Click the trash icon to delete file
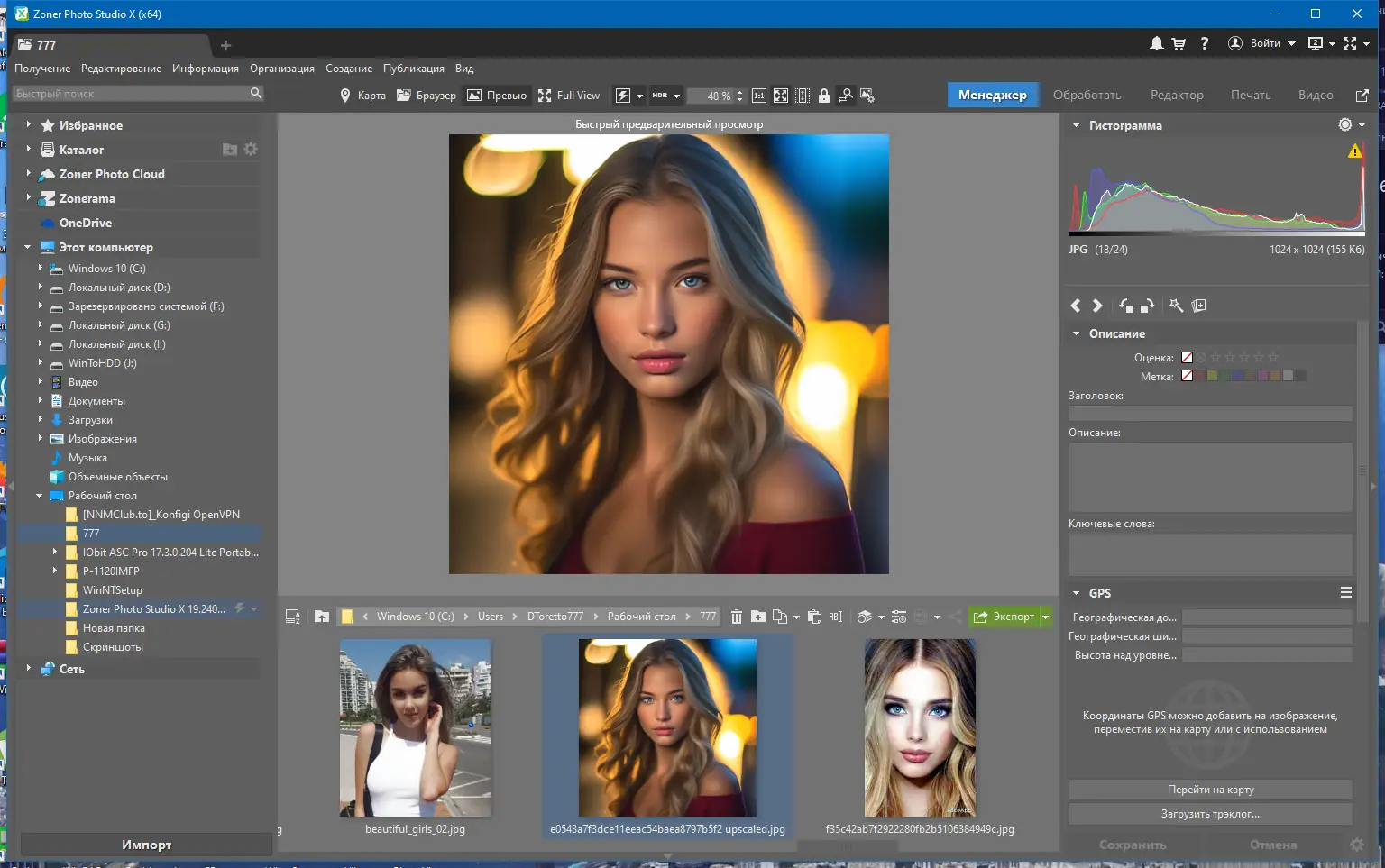This screenshot has height=868, width=1385. [736, 617]
